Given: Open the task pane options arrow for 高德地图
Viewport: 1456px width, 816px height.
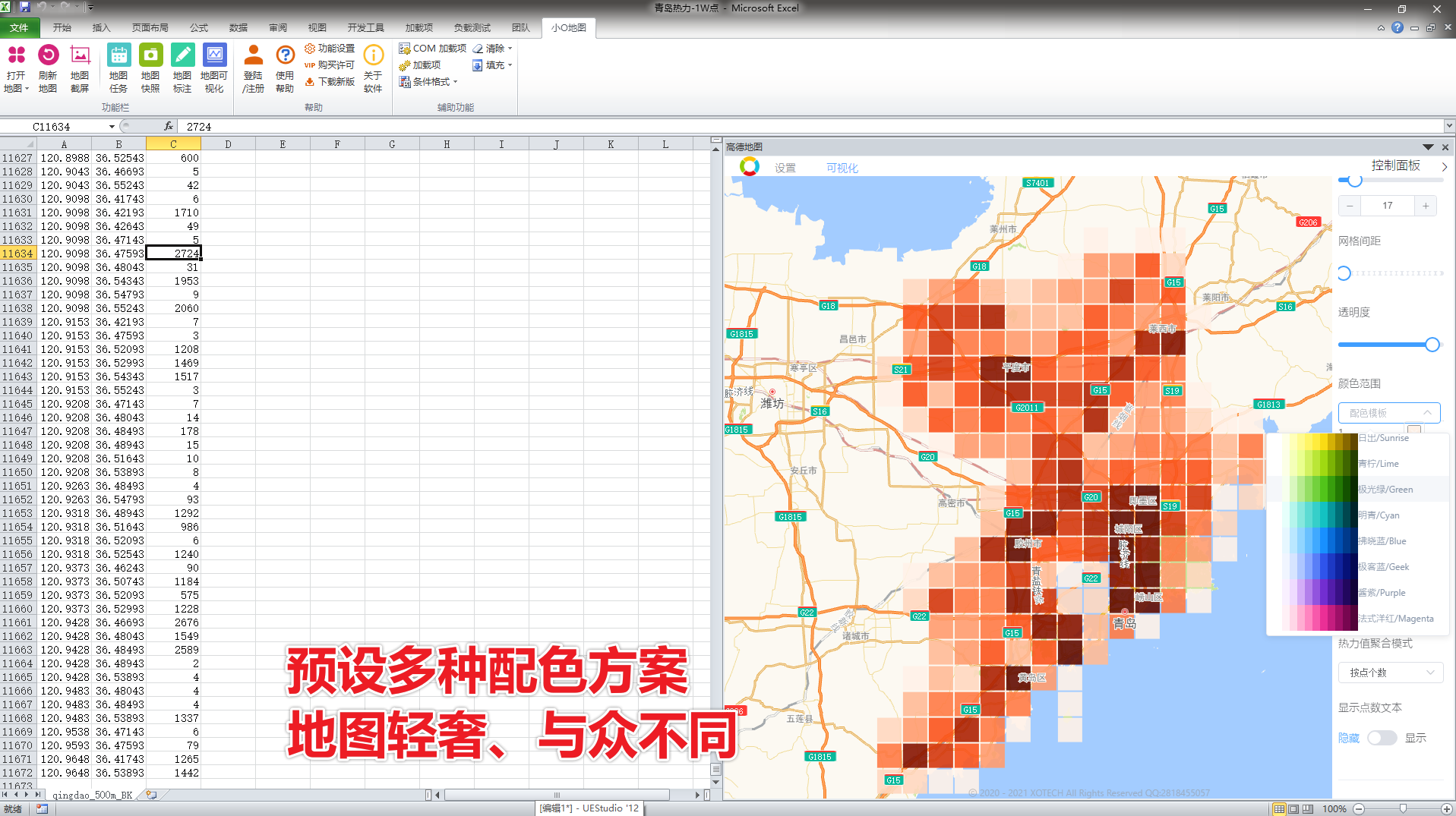Looking at the screenshot, I should (x=1428, y=147).
